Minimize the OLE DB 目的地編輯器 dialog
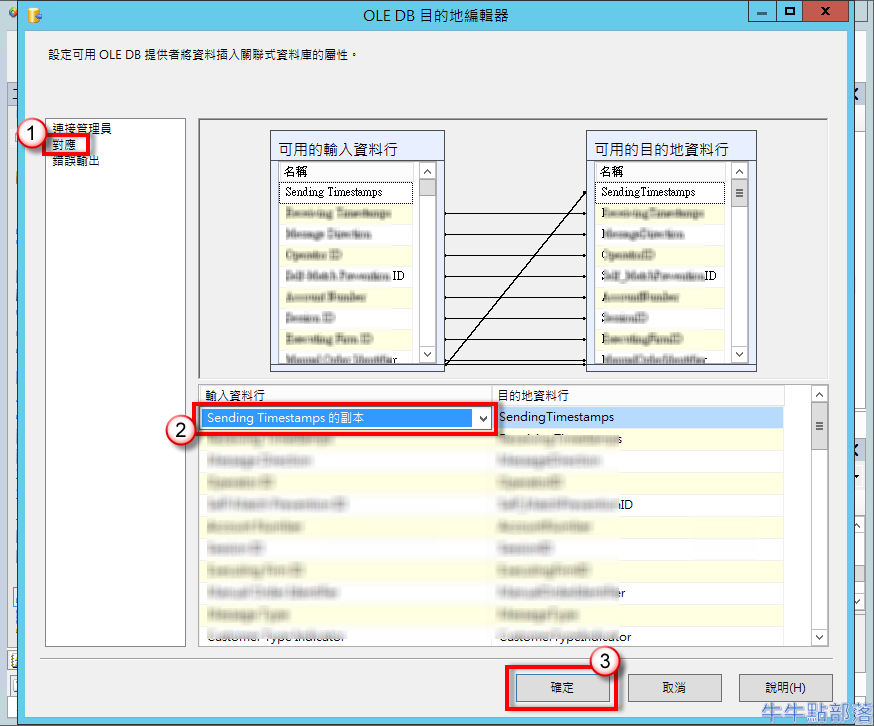 [x=762, y=12]
